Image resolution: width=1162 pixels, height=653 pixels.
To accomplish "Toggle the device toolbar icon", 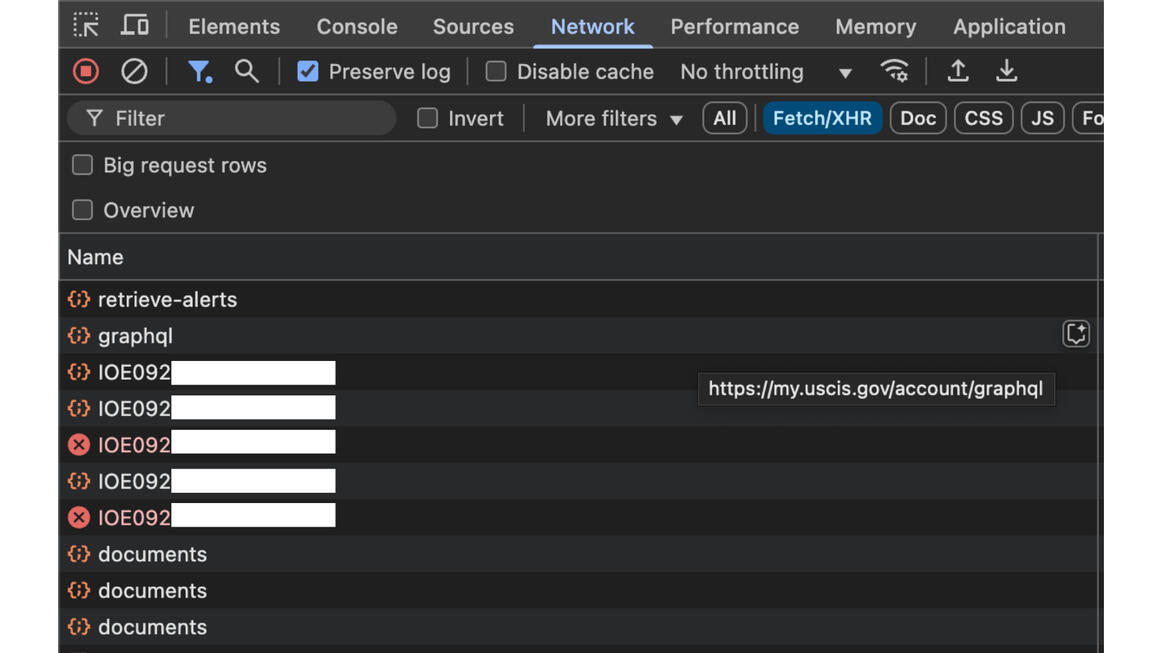I will [134, 25].
